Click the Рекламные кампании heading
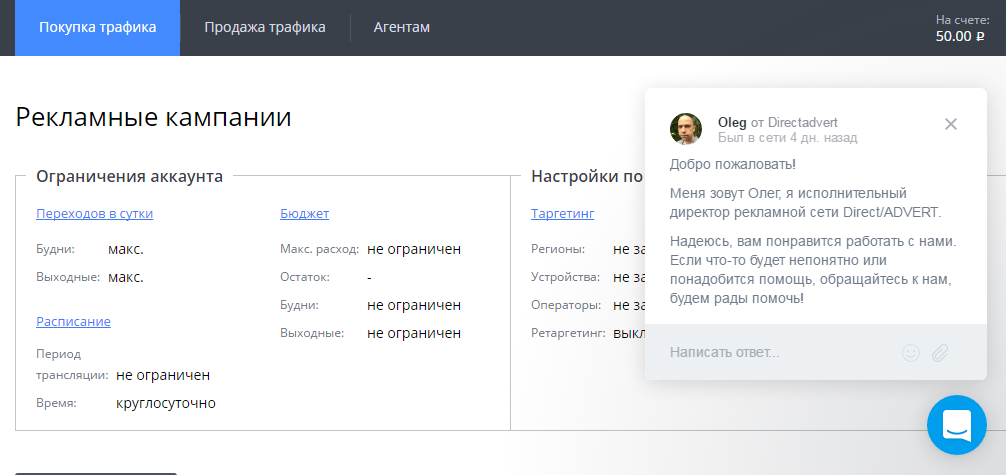1006x475 pixels. [x=153, y=117]
